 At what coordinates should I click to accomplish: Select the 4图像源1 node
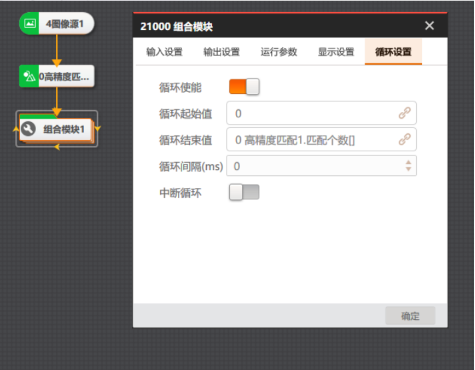(x=57, y=23)
